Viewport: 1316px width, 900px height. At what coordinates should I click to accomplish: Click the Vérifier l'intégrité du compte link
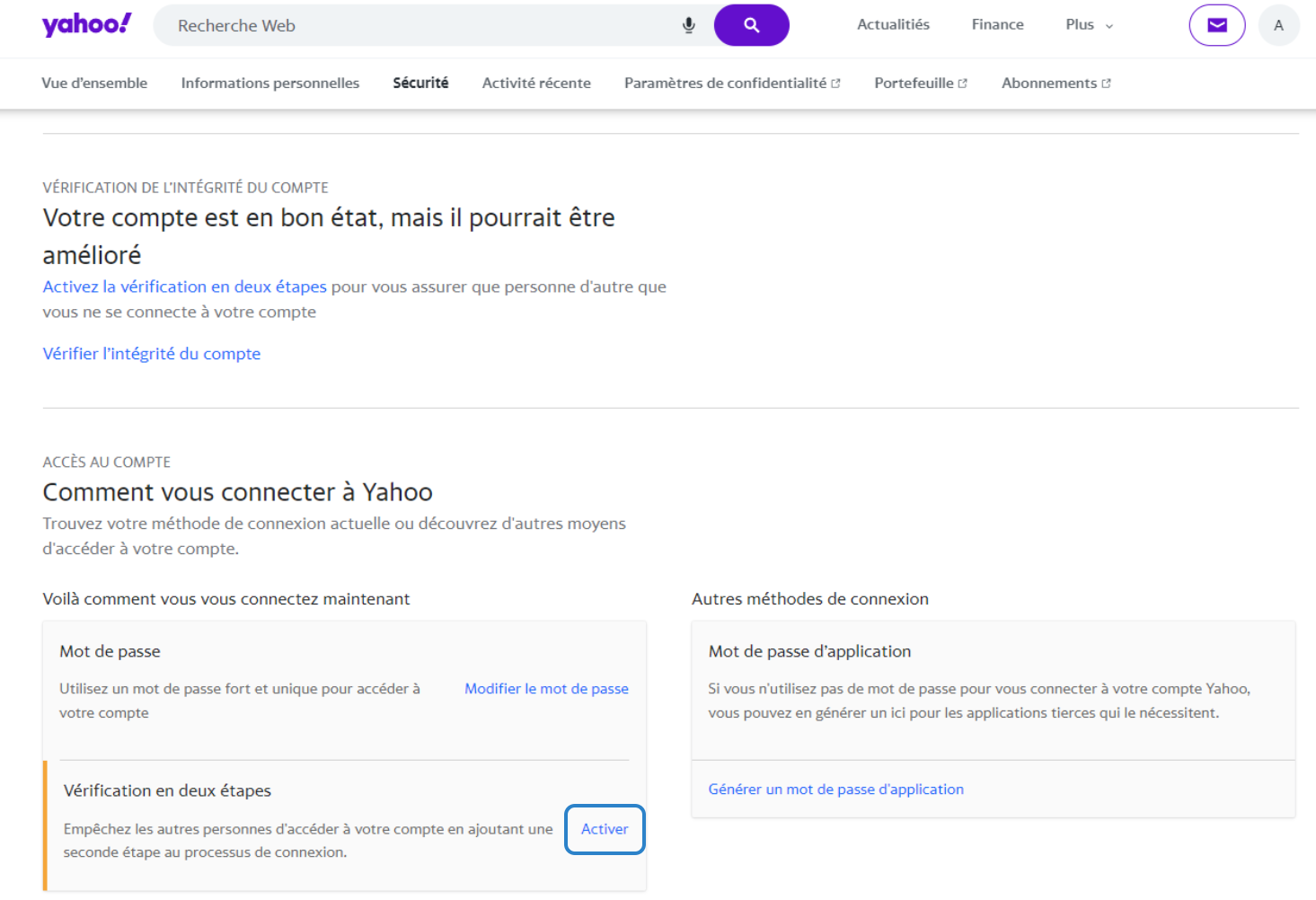[x=152, y=354]
